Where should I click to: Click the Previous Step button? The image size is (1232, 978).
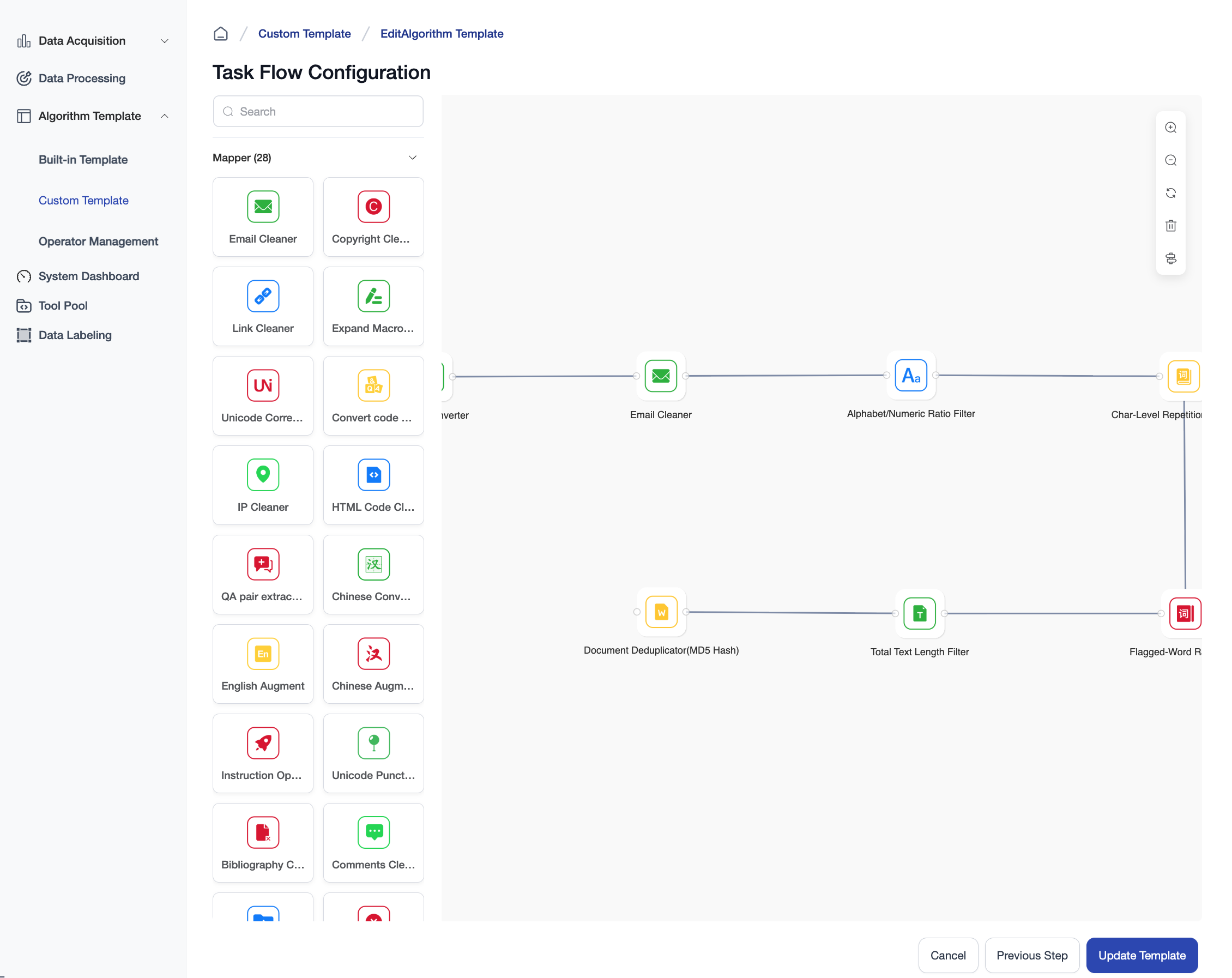pyautogui.click(x=1031, y=955)
